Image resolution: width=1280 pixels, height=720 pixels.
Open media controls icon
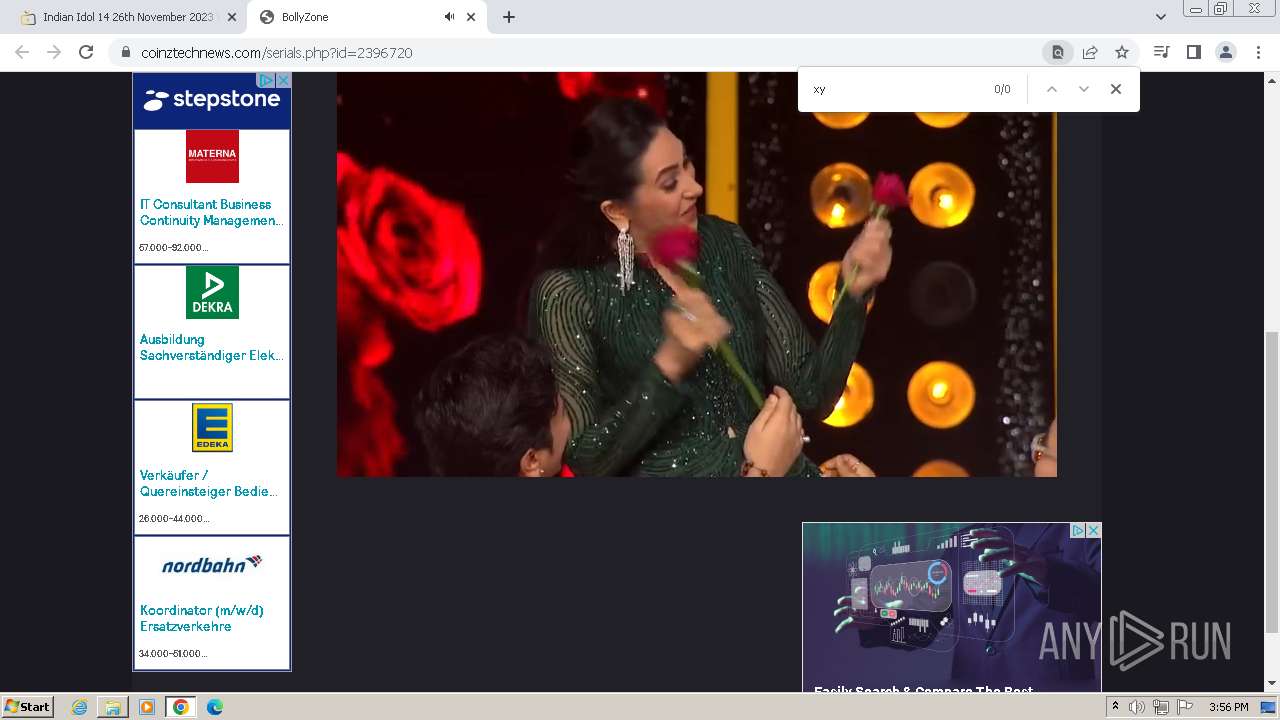[x=1161, y=52]
